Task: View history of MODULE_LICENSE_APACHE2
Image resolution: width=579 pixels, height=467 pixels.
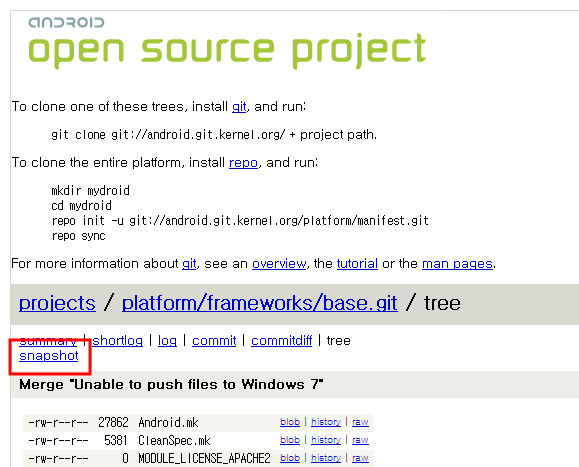Action: pyautogui.click(x=326, y=458)
